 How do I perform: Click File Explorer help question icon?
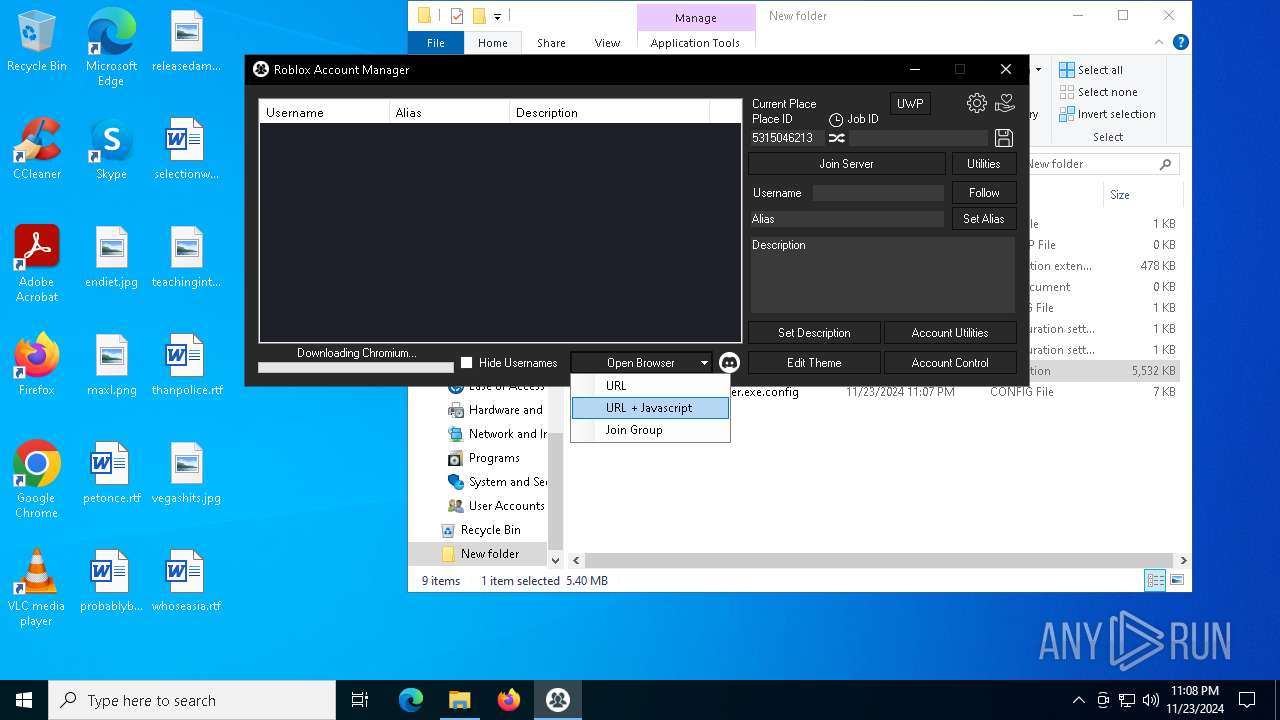[1181, 42]
